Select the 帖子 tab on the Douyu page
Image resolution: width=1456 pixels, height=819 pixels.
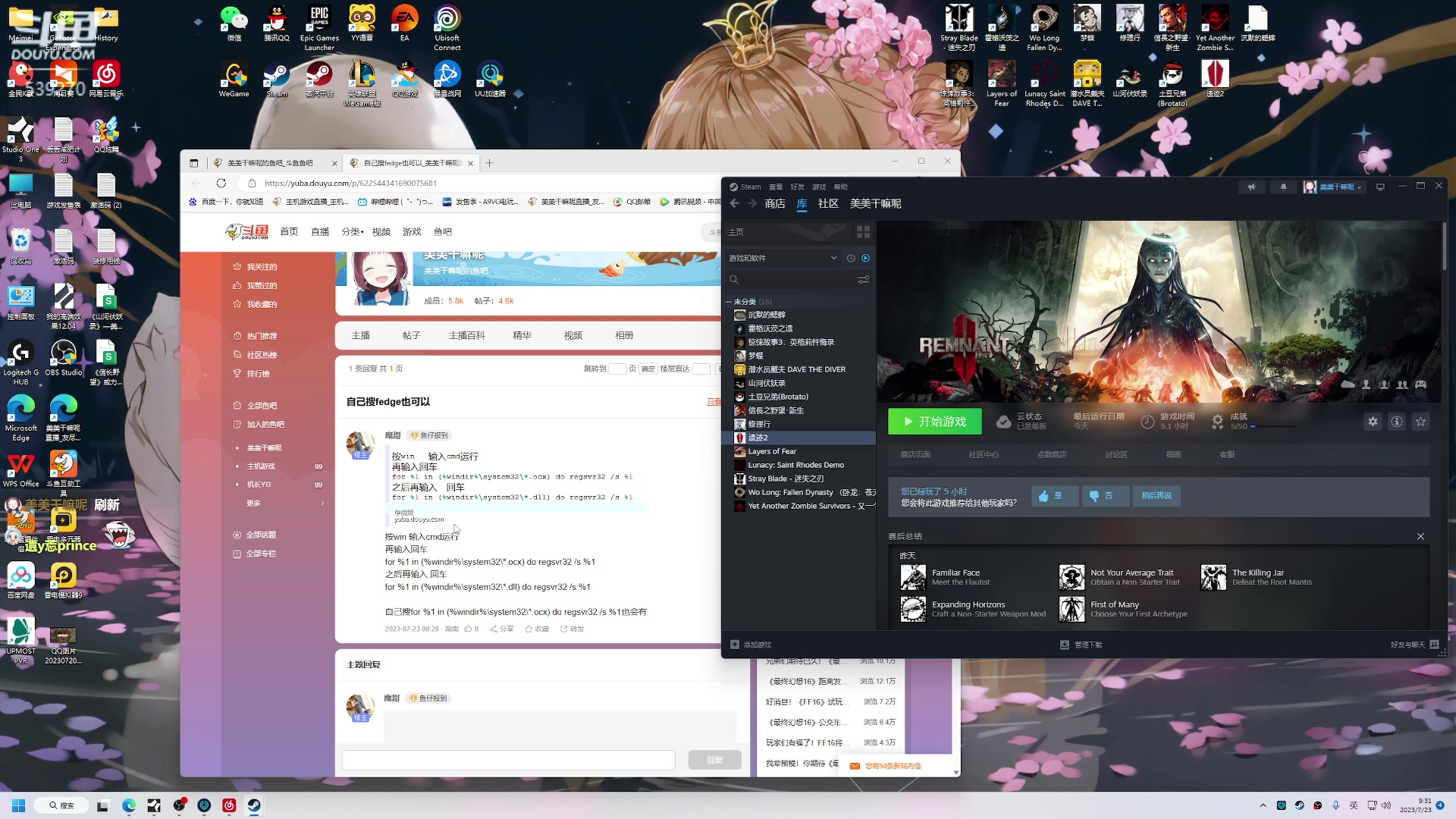(x=411, y=335)
